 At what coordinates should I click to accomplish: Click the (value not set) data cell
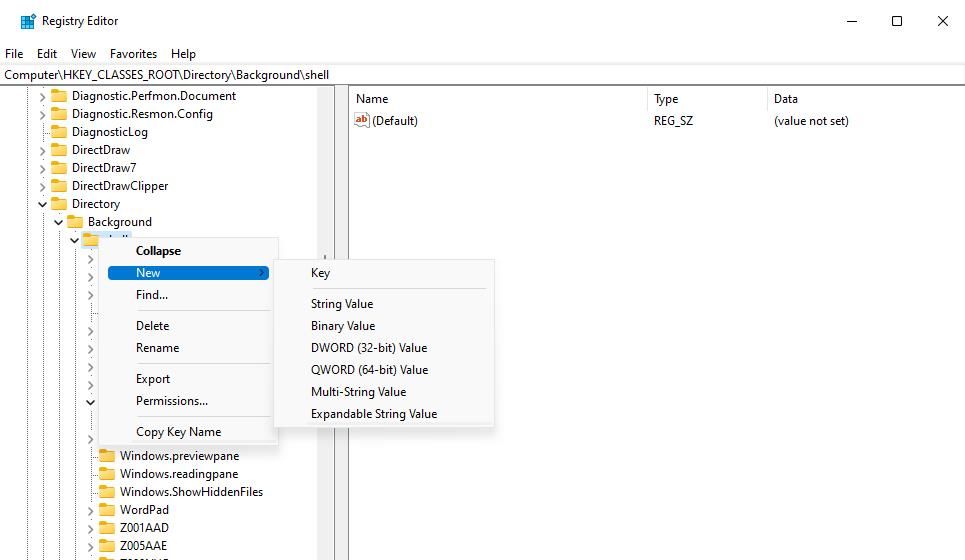click(811, 121)
